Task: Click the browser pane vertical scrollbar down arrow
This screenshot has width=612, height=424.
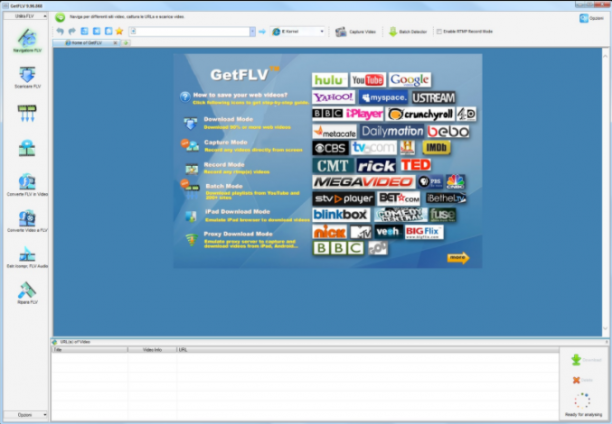Action: (605, 329)
